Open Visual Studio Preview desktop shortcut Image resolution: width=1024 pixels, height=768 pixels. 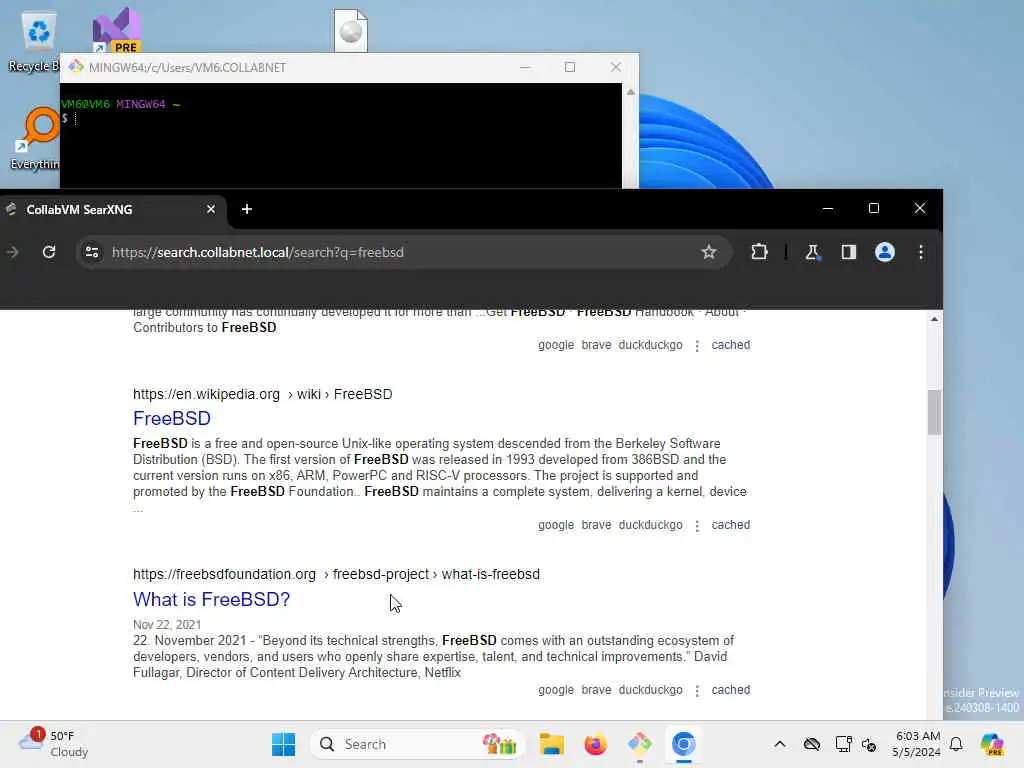(x=116, y=30)
